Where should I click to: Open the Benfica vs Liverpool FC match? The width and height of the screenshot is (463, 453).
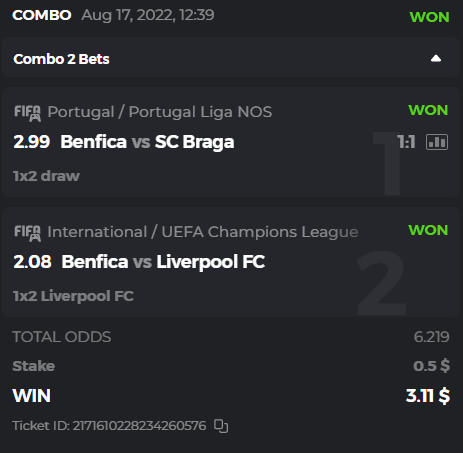tap(163, 261)
